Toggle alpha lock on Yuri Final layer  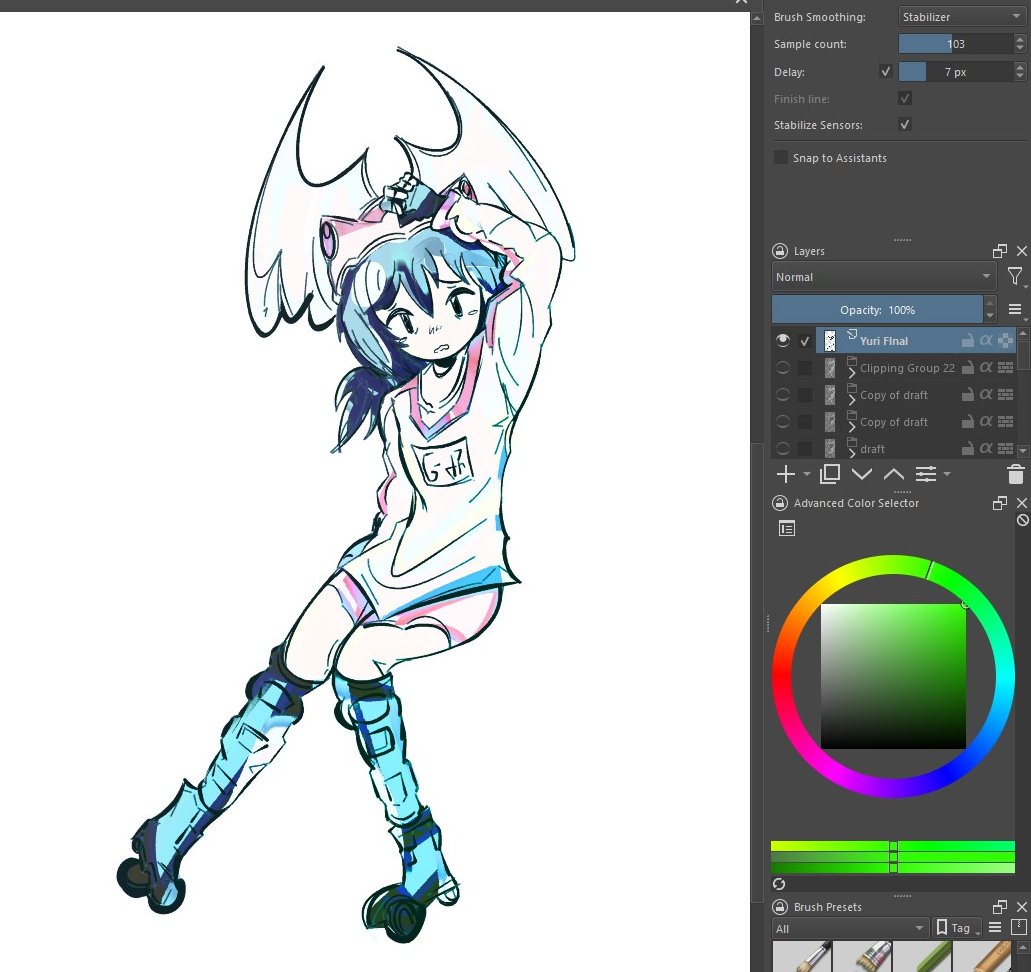click(986, 341)
